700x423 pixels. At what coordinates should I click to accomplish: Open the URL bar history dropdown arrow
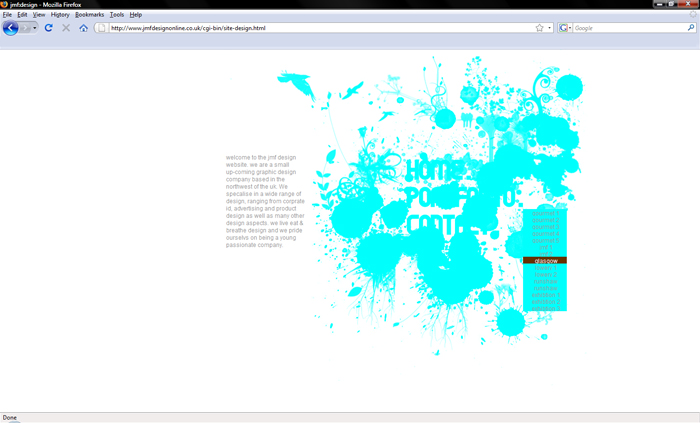tap(549, 28)
